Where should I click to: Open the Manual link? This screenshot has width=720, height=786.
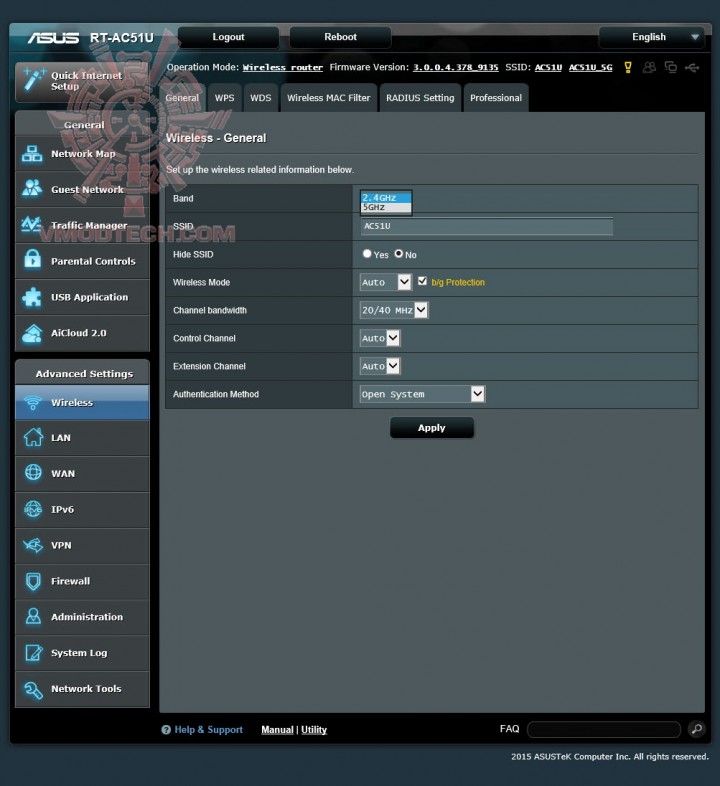(277, 730)
